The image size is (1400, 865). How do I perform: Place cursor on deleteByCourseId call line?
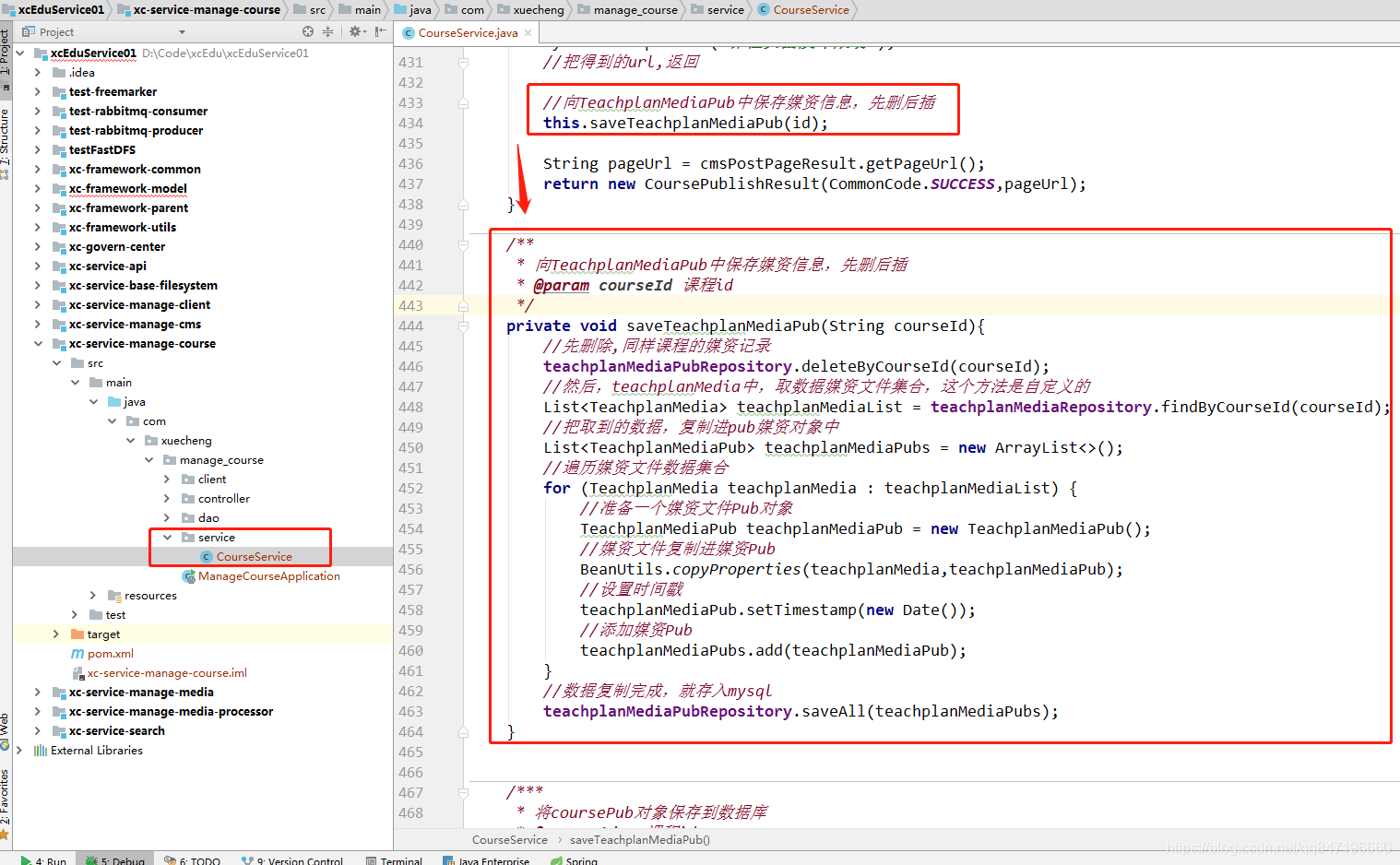(796, 366)
